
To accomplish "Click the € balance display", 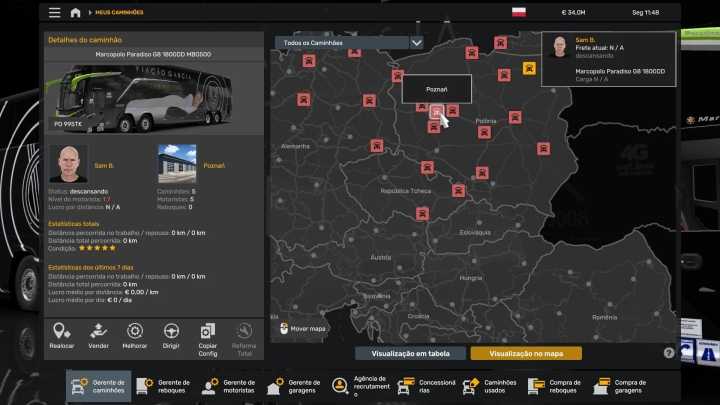I will click(573, 12).
